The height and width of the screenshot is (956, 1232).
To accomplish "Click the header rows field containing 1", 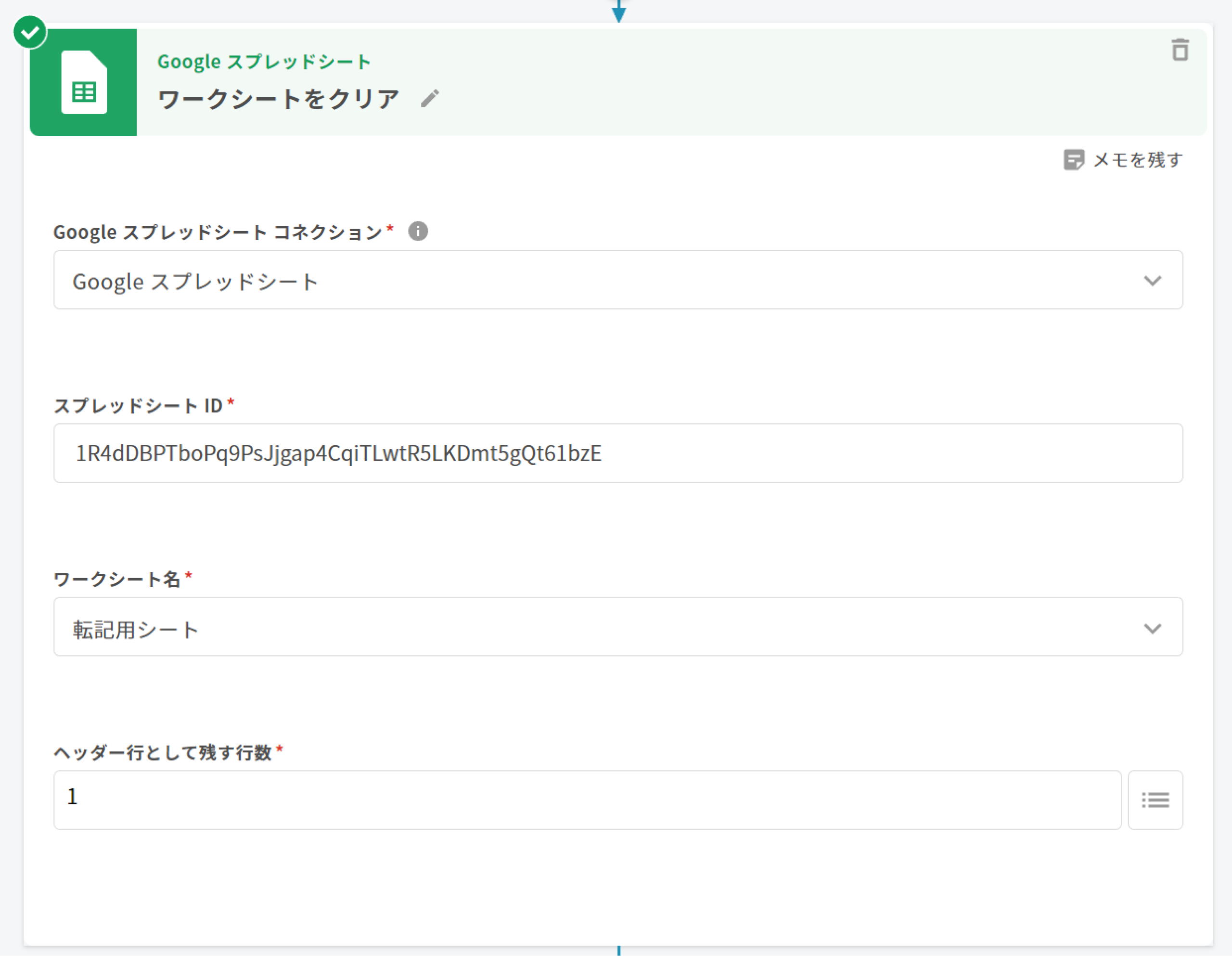I will point(587,800).
